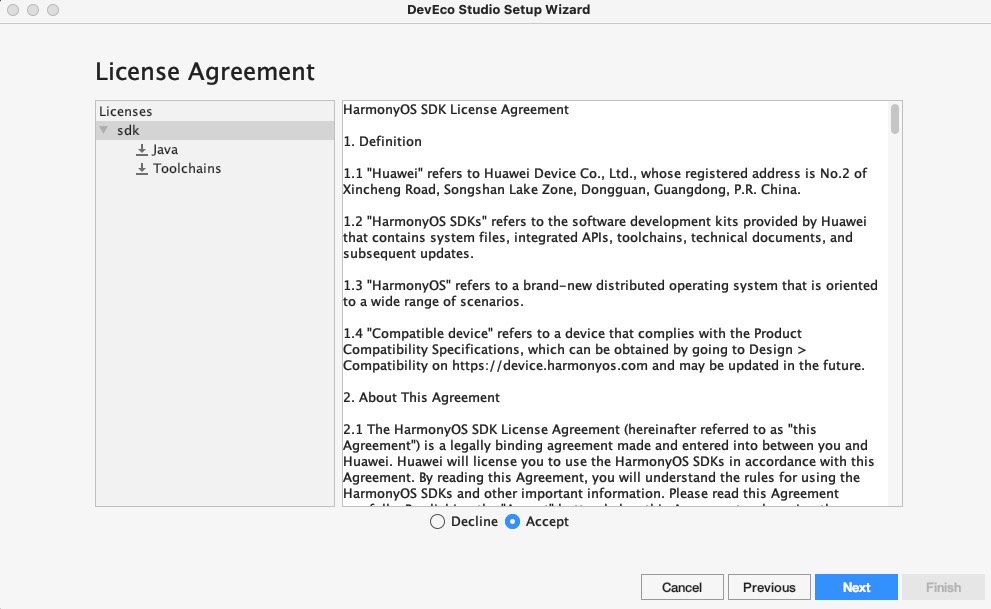Click the disabled Finish button

point(944,587)
